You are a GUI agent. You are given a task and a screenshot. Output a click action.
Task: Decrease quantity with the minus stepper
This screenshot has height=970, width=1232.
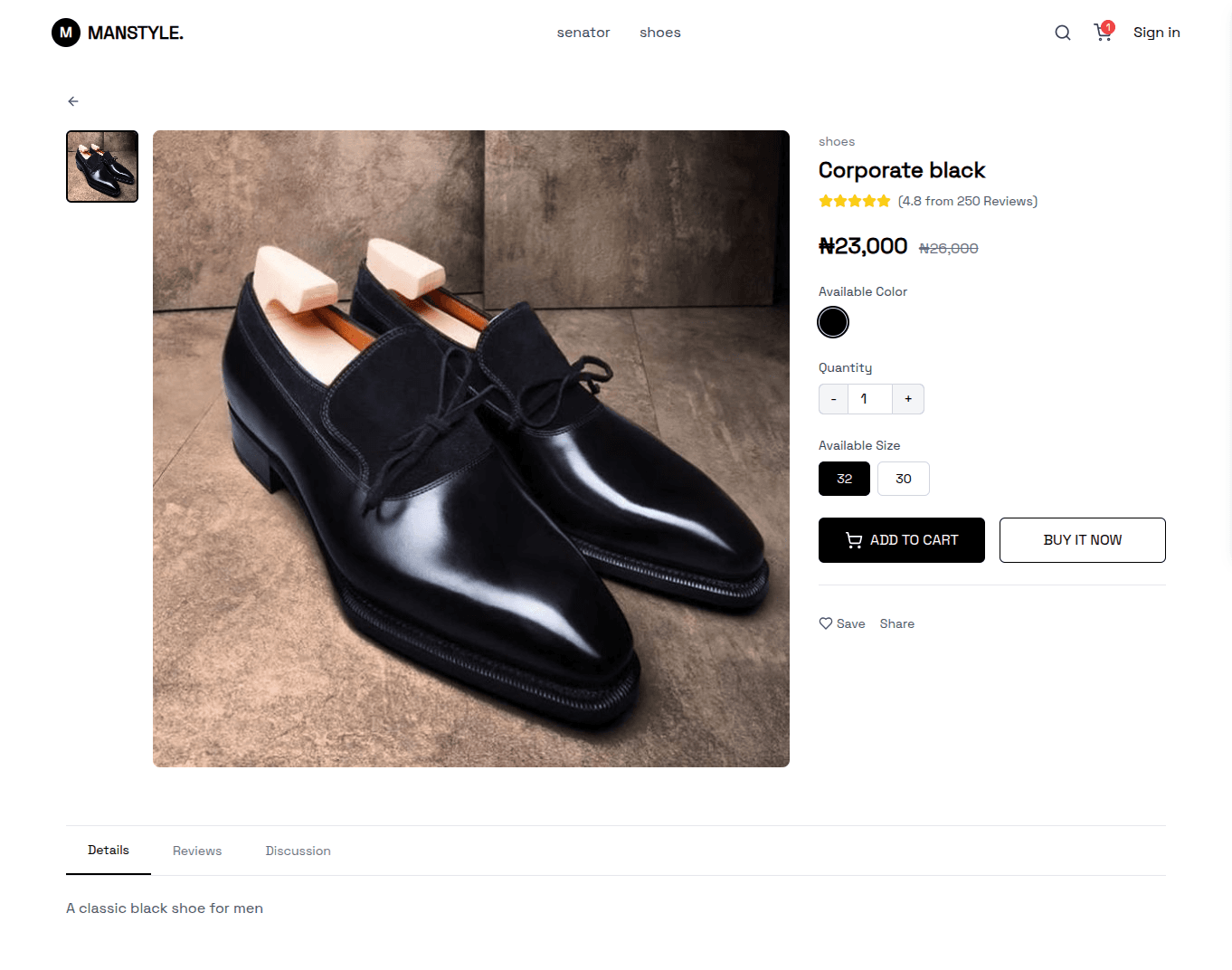(x=833, y=399)
